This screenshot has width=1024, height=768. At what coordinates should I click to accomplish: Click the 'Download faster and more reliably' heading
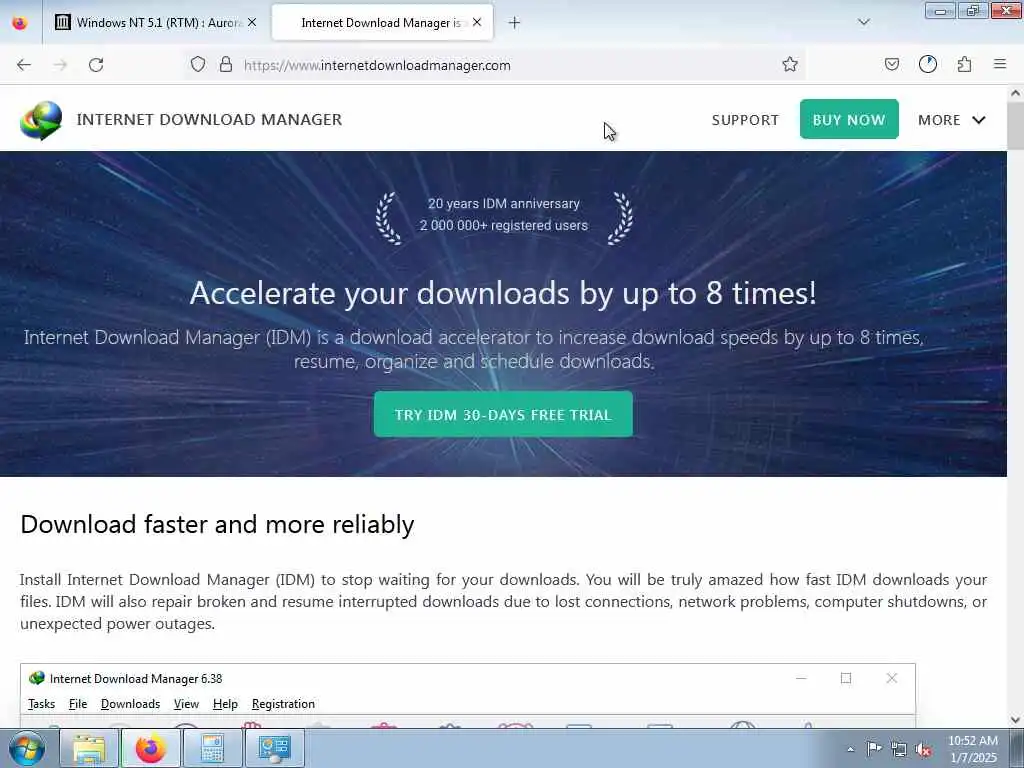[217, 524]
